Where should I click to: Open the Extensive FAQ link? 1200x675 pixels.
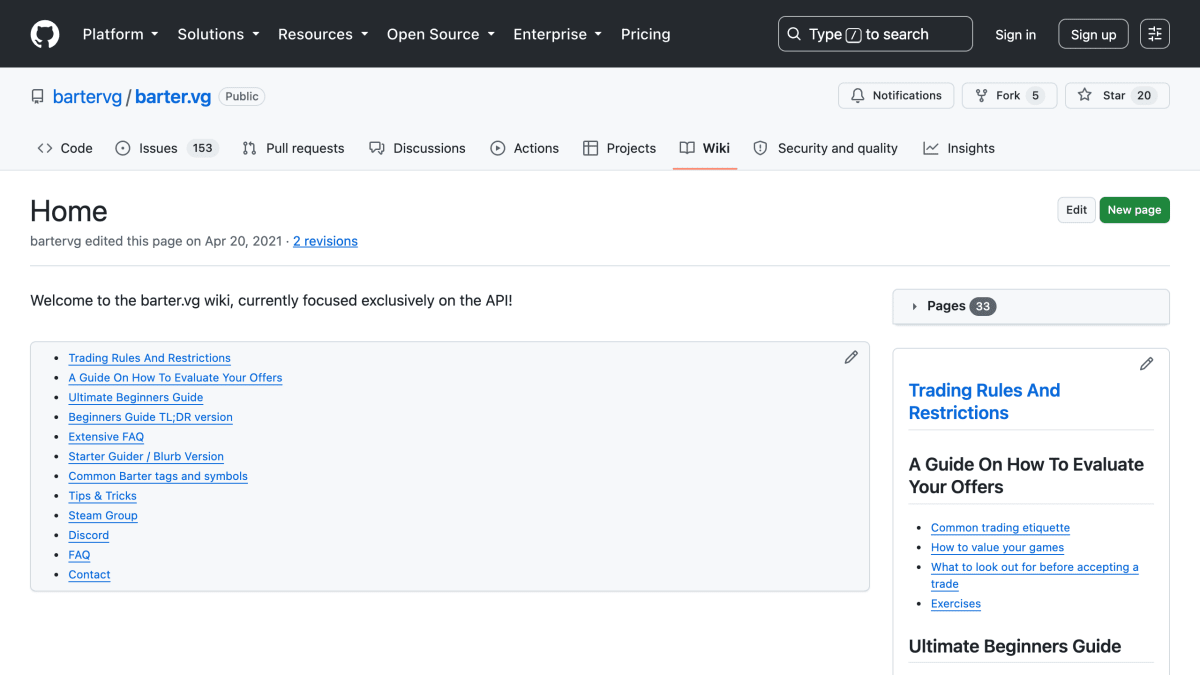[x=106, y=437]
